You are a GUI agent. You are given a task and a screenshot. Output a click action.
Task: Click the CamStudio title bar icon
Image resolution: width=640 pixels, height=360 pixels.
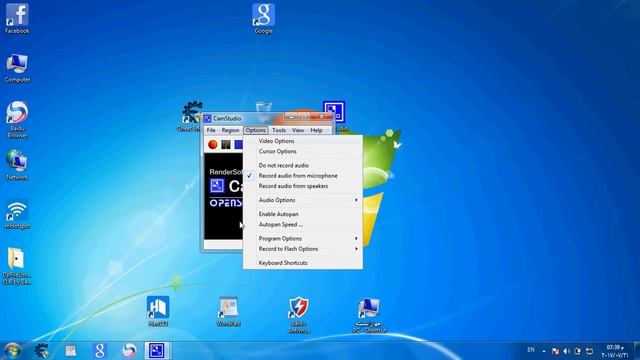click(x=207, y=118)
